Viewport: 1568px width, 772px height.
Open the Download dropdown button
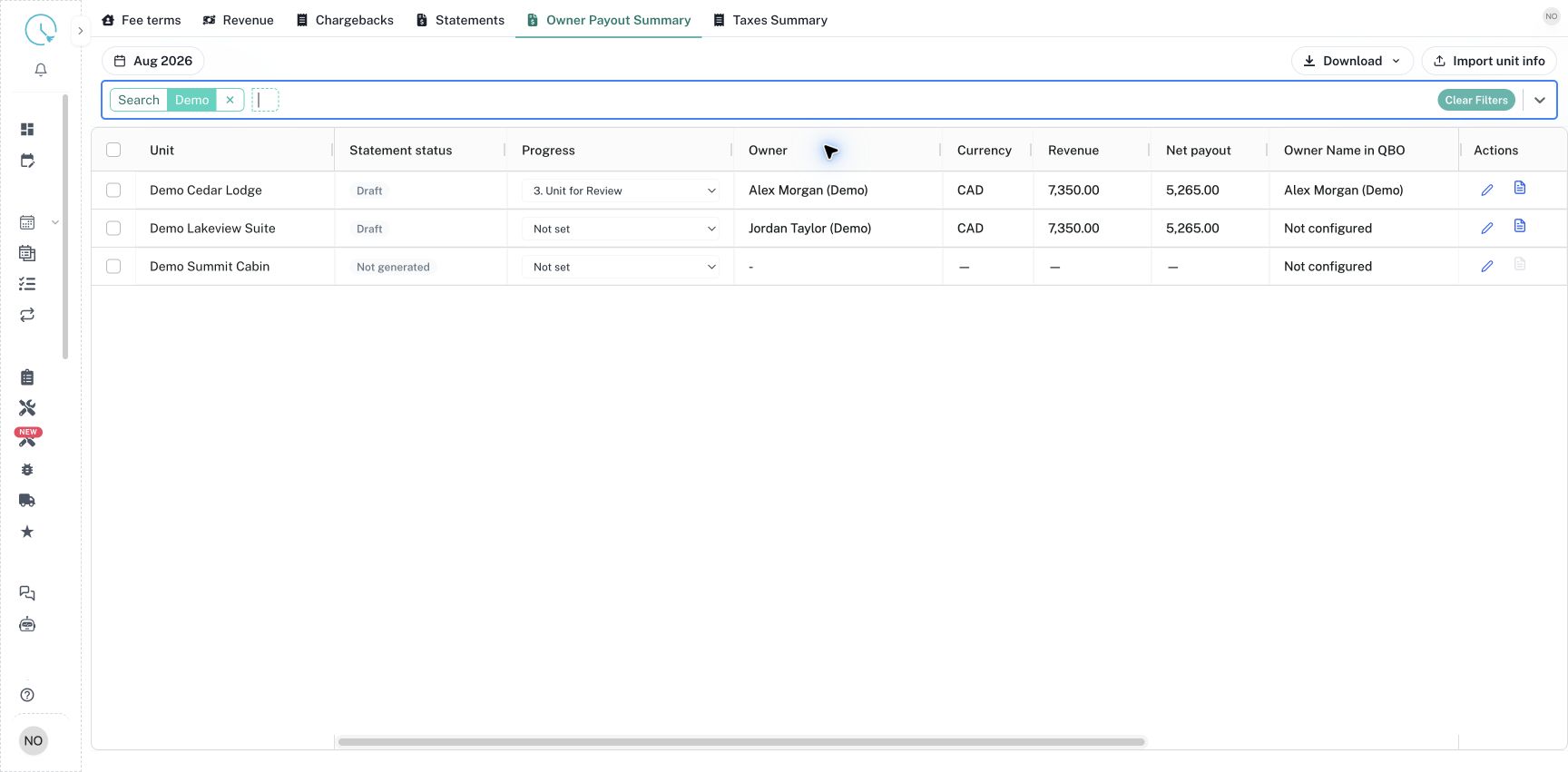pos(1352,61)
